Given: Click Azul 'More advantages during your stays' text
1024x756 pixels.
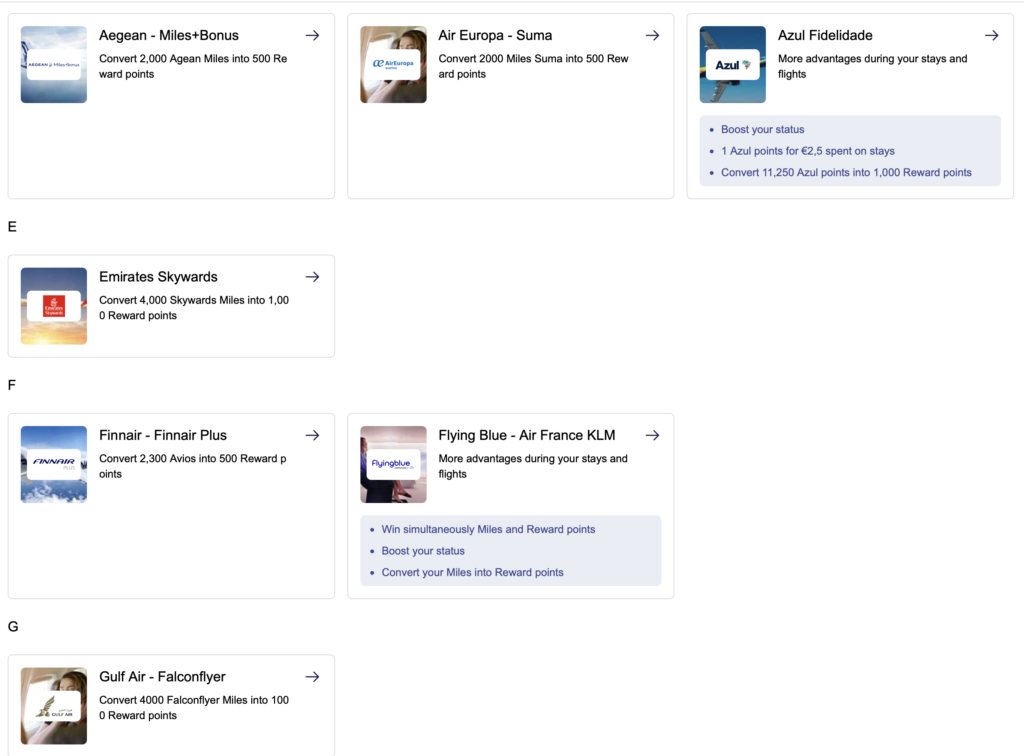Looking at the screenshot, I should 872,67.
